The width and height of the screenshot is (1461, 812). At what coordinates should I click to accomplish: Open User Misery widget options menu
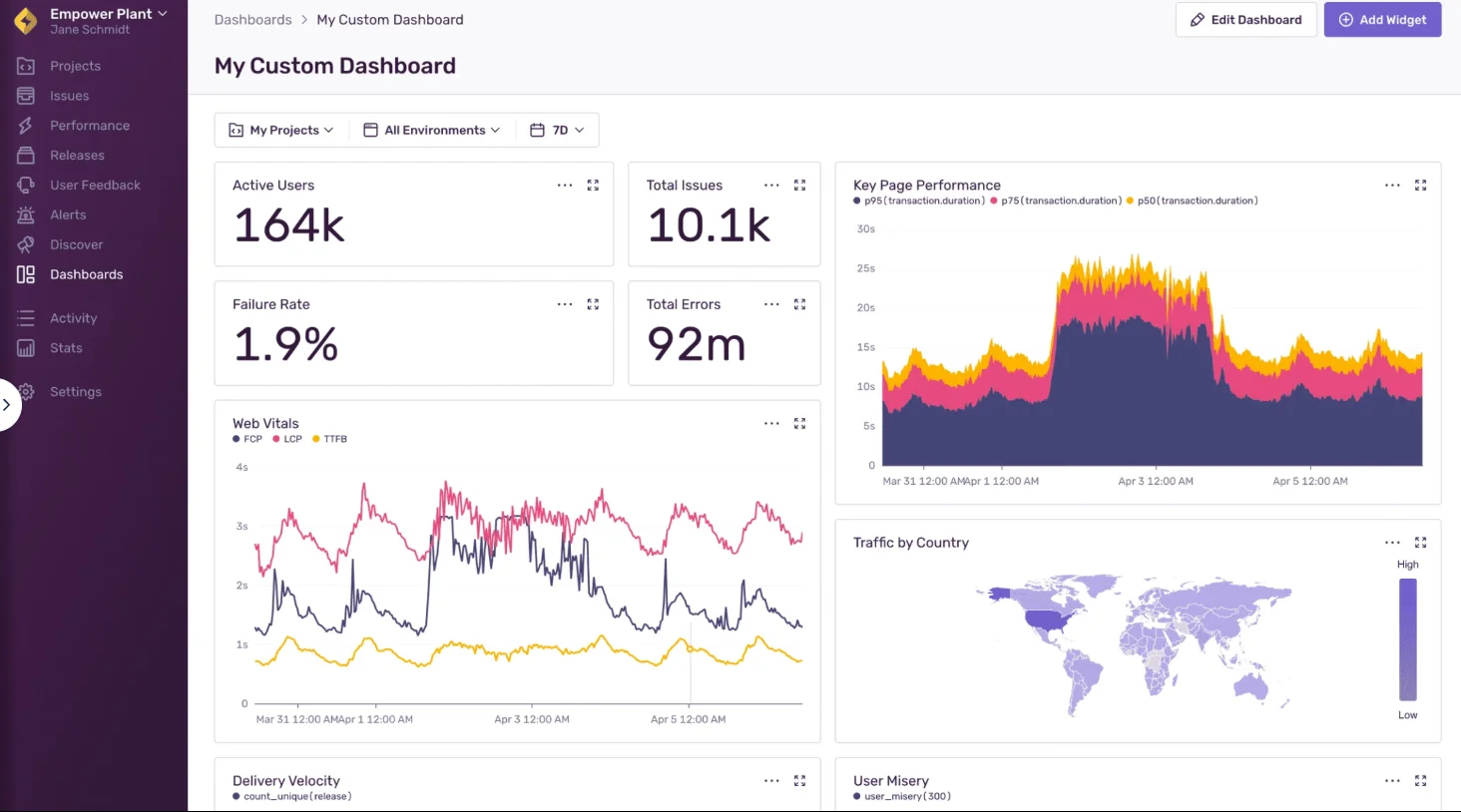point(1392,781)
